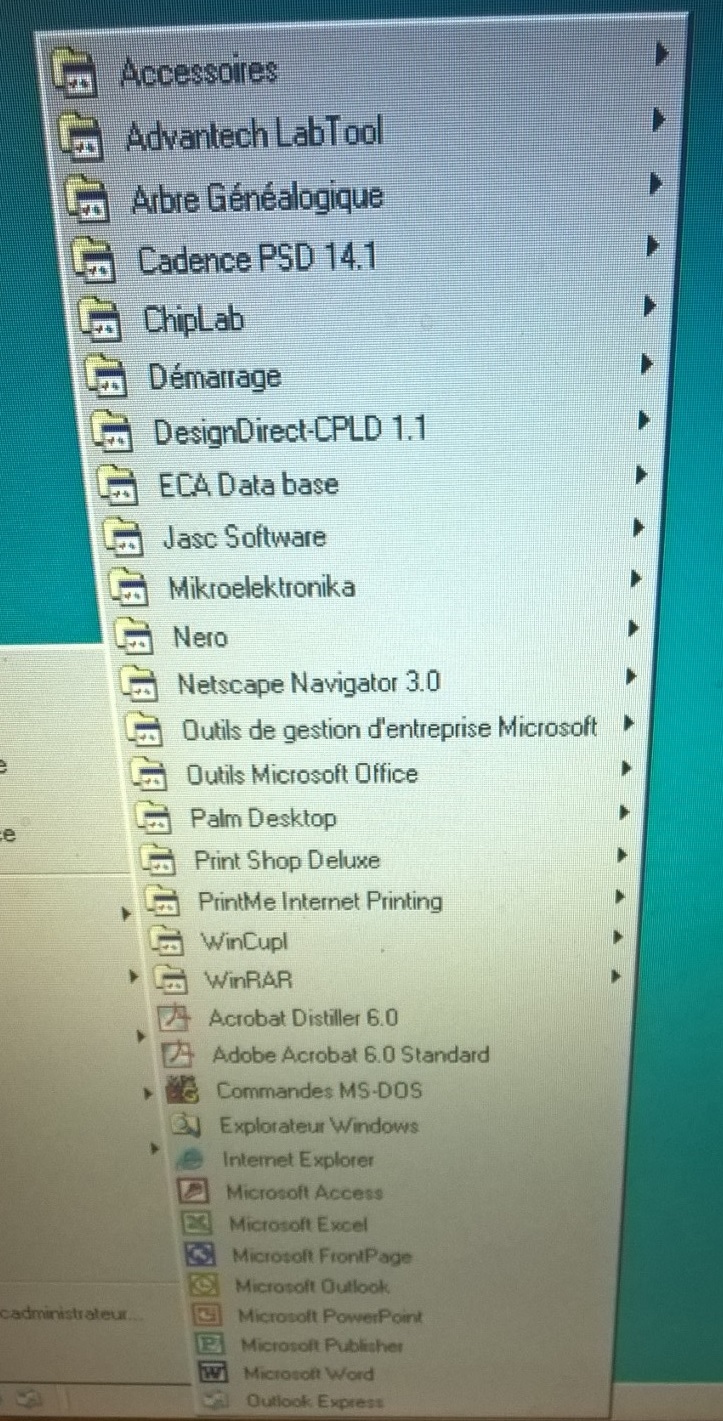Open the Démarrage menu entry

tap(214, 377)
